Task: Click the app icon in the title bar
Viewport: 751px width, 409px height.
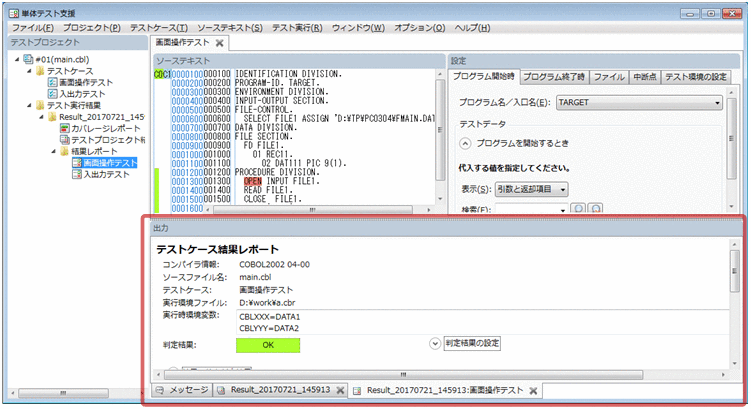Action: (13, 13)
